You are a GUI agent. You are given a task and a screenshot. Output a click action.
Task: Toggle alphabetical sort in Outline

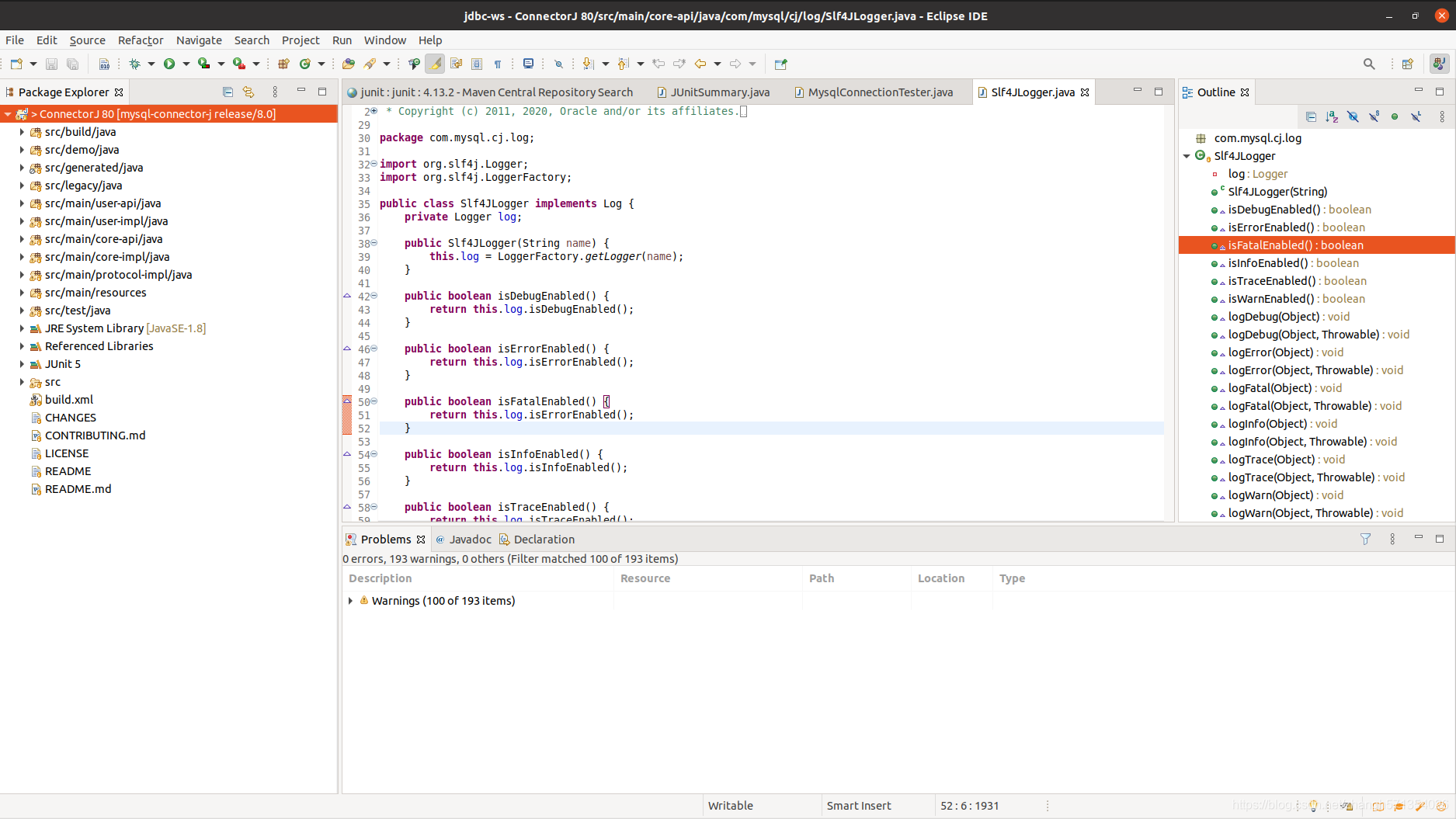tap(1332, 116)
